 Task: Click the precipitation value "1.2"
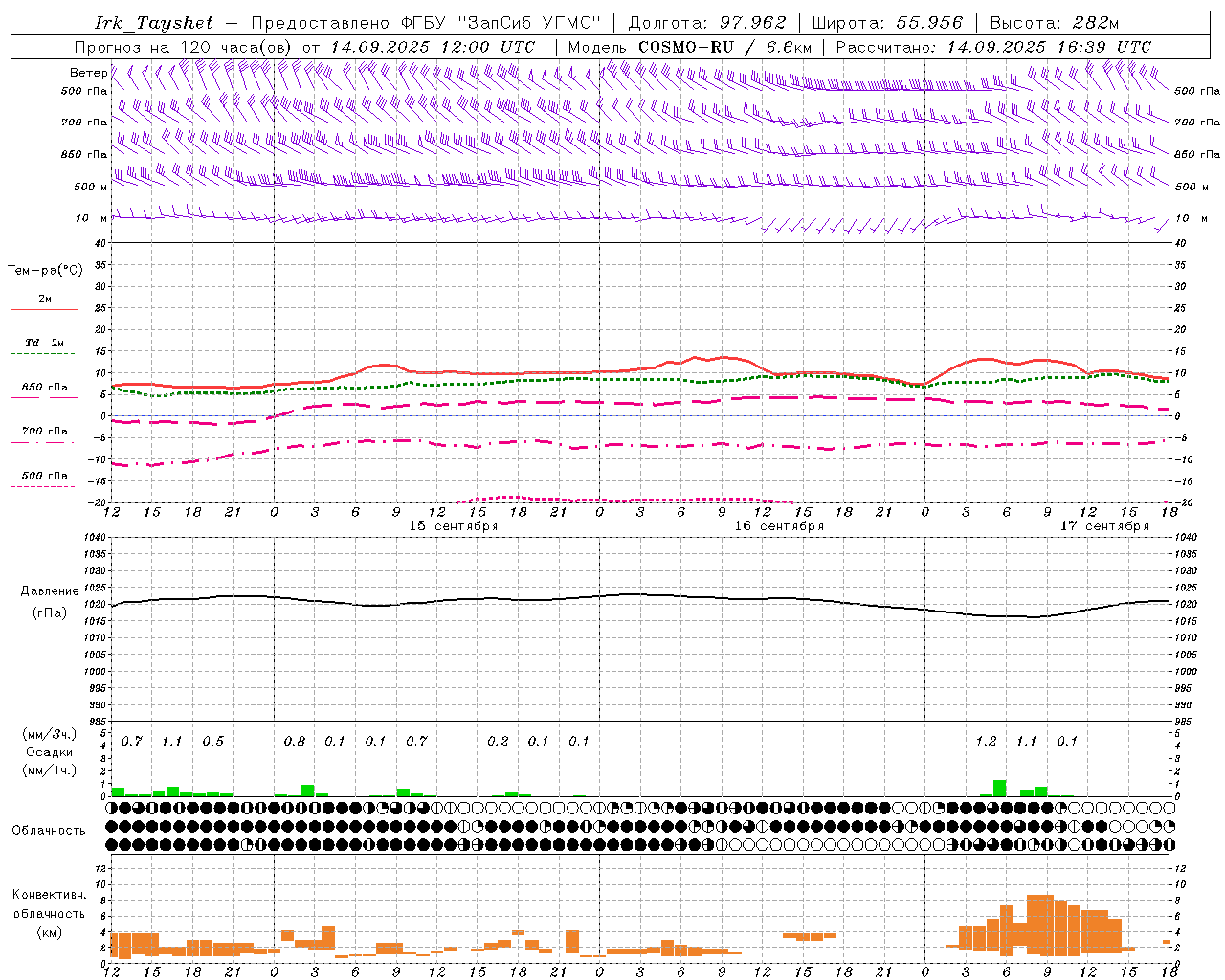click(986, 742)
